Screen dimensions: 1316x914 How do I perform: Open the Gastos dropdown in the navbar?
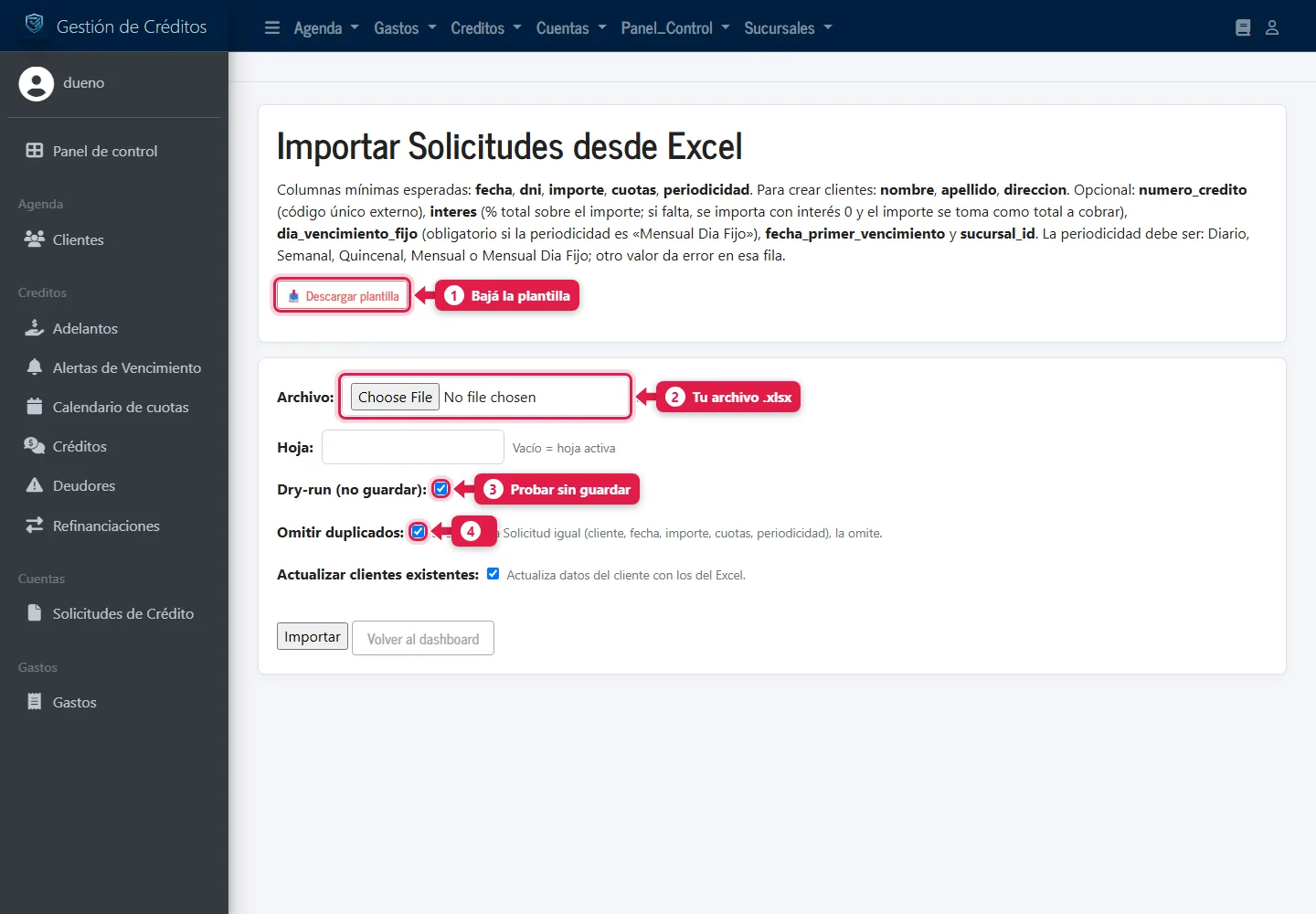(405, 28)
